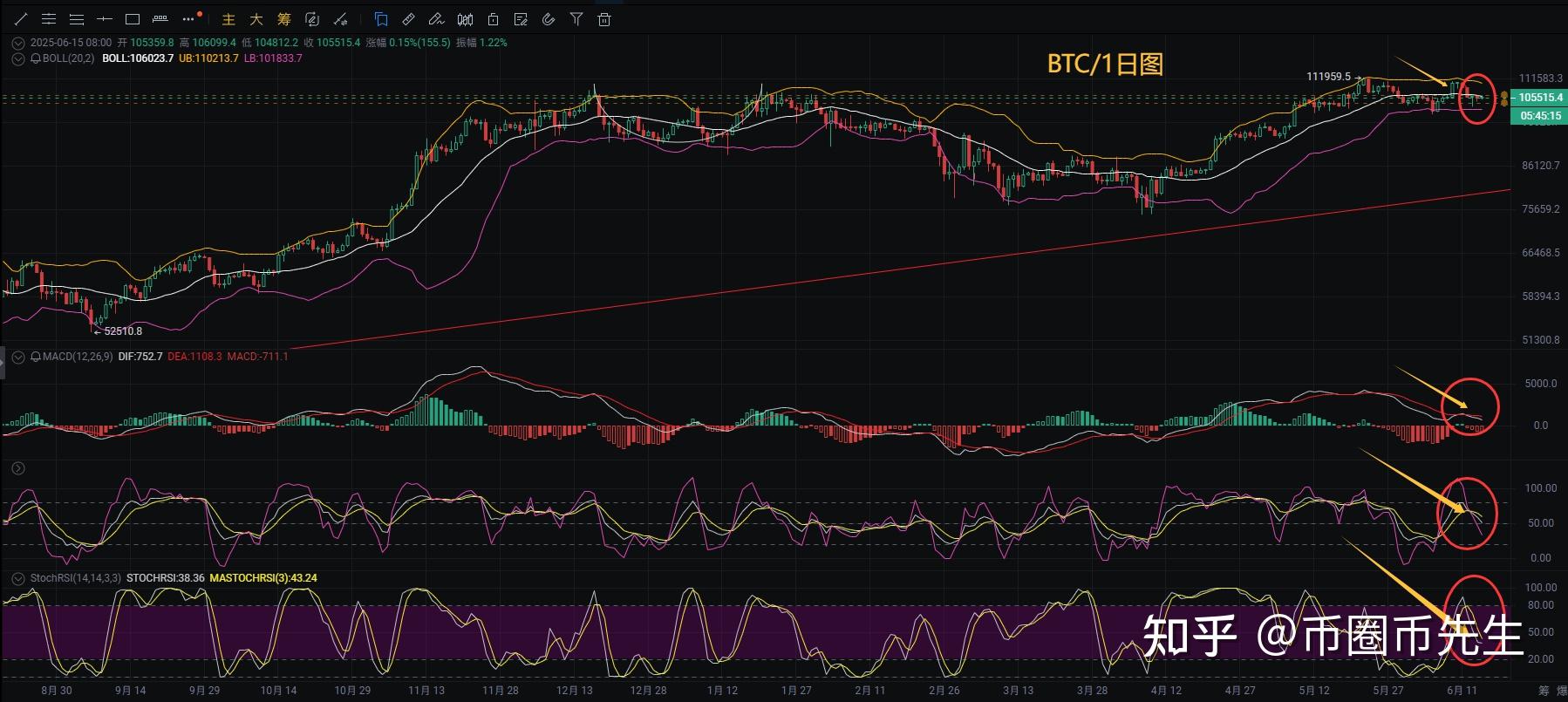Click the DEA:1108.3 value
This screenshot has height=702, width=1568.
pos(194,357)
